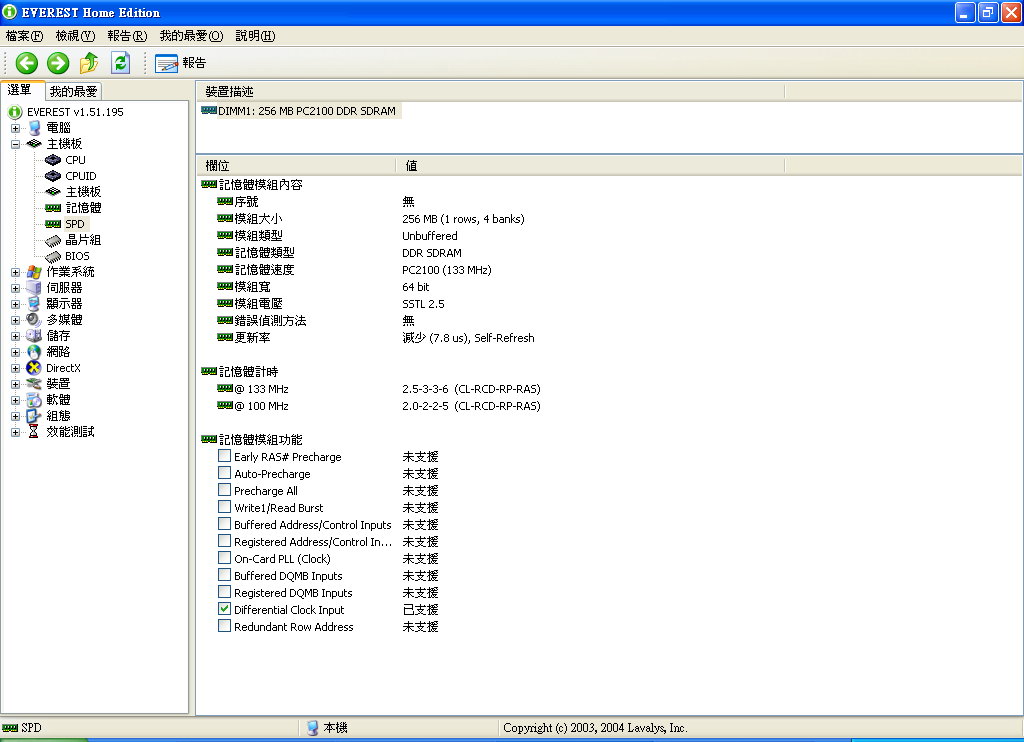Click the 裝置描述 column header
The image size is (1024, 742).
(490, 91)
